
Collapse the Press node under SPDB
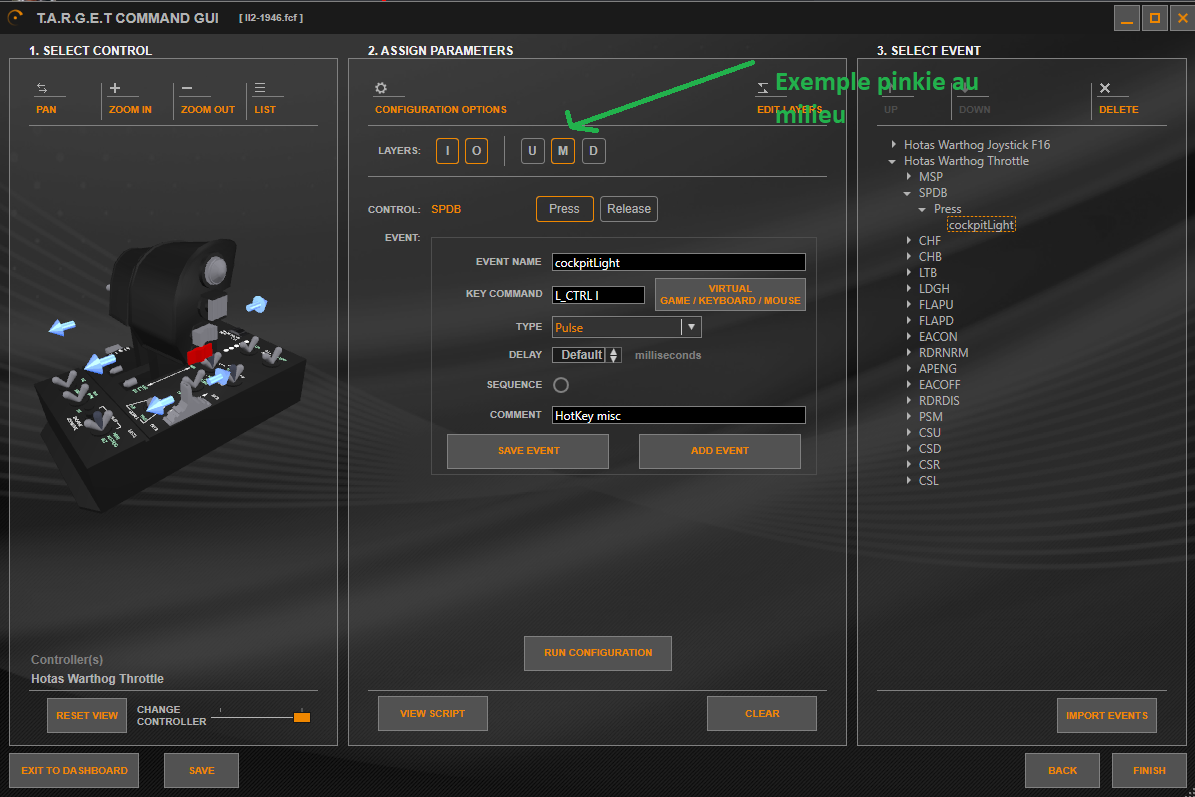tap(922, 210)
